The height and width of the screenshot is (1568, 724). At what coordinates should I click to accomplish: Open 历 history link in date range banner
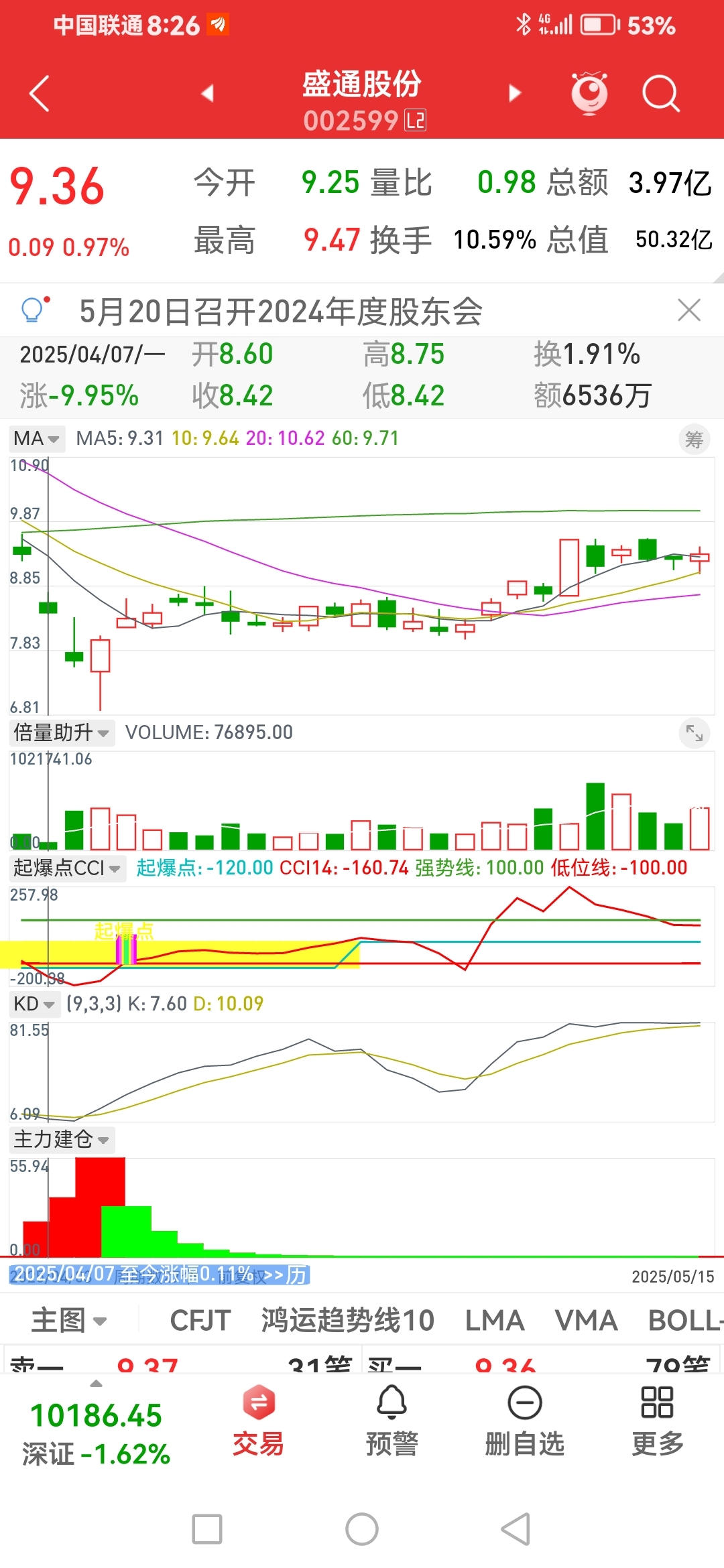pyautogui.click(x=297, y=1275)
